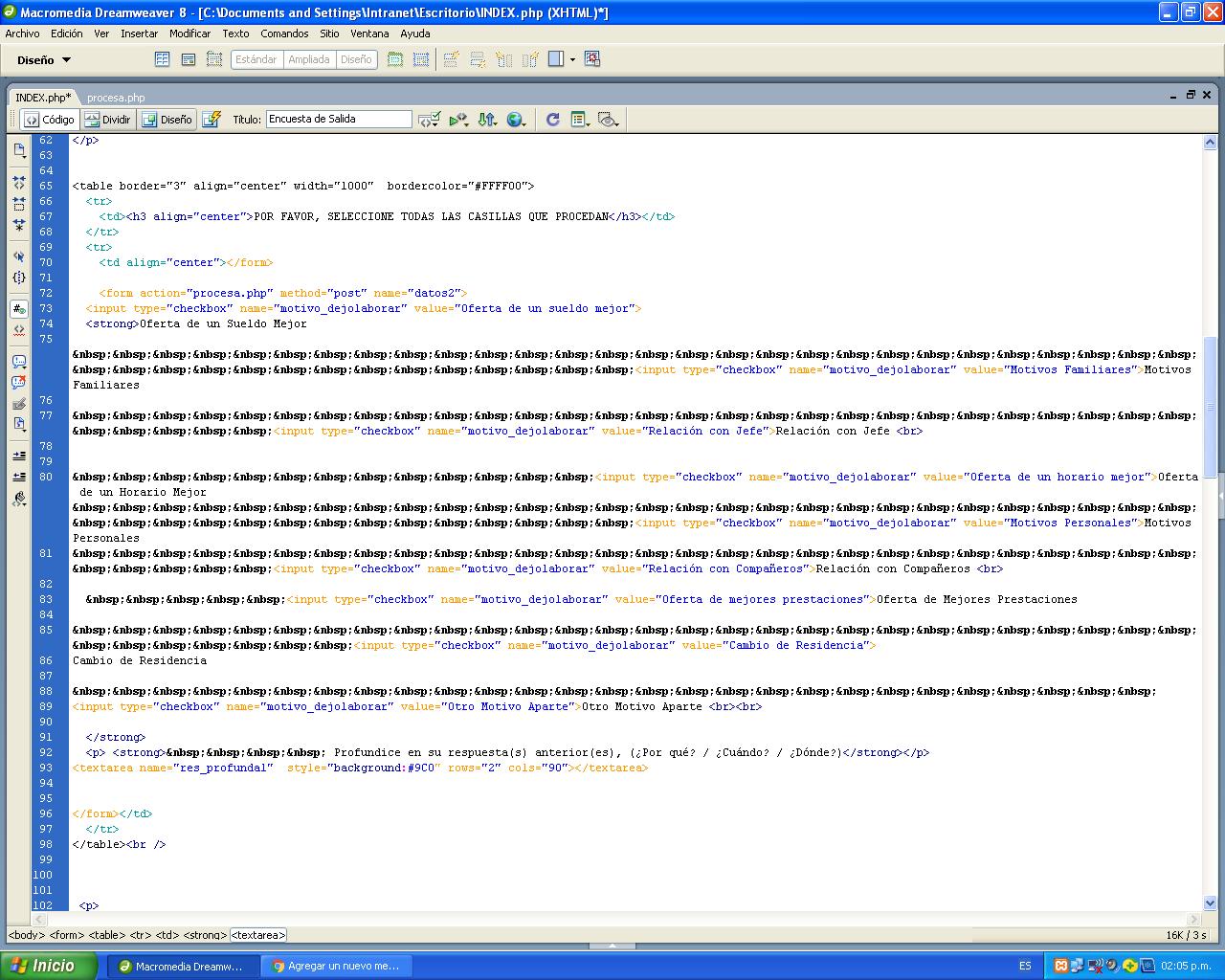Viewport: 1225px width, 980px height.
Task: Select Diseño layout mode button
Action: pyautogui.click(x=356, y=59)
